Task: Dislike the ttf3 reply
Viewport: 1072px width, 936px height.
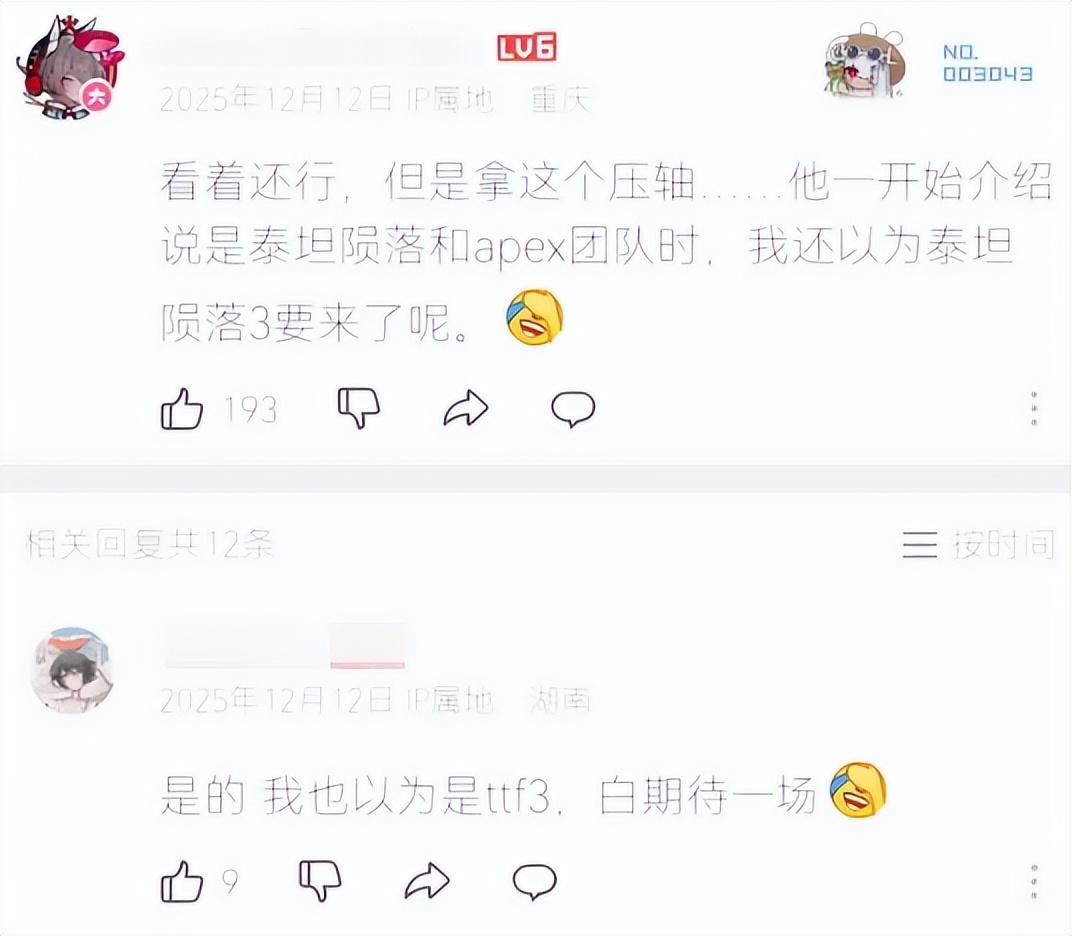Action: [320, 881]
